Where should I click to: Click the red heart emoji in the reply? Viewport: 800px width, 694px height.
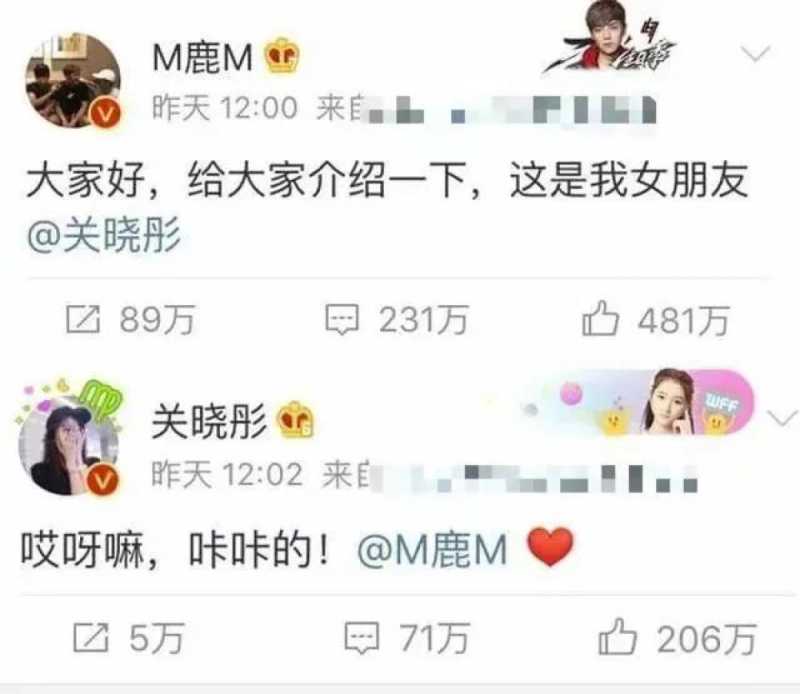tap(550, 547)
